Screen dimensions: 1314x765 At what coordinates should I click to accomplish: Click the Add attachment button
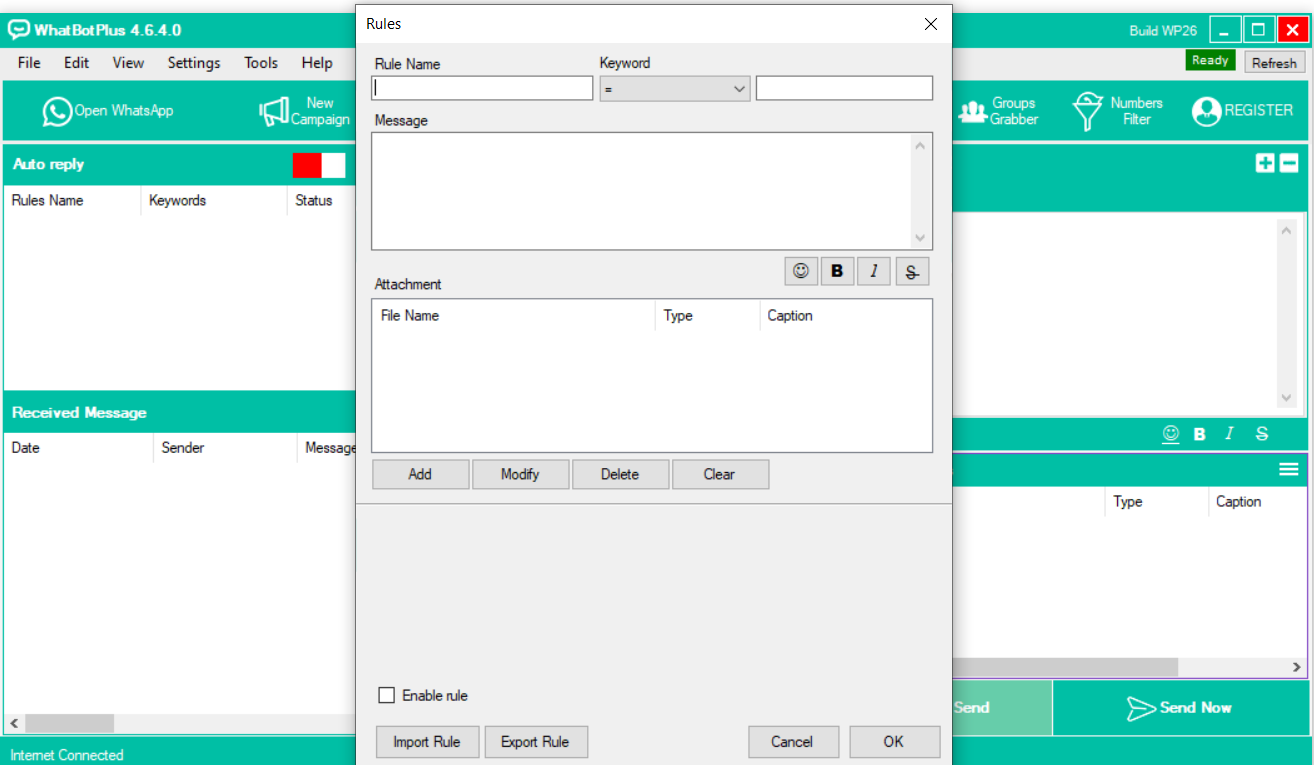click(420, 474)
